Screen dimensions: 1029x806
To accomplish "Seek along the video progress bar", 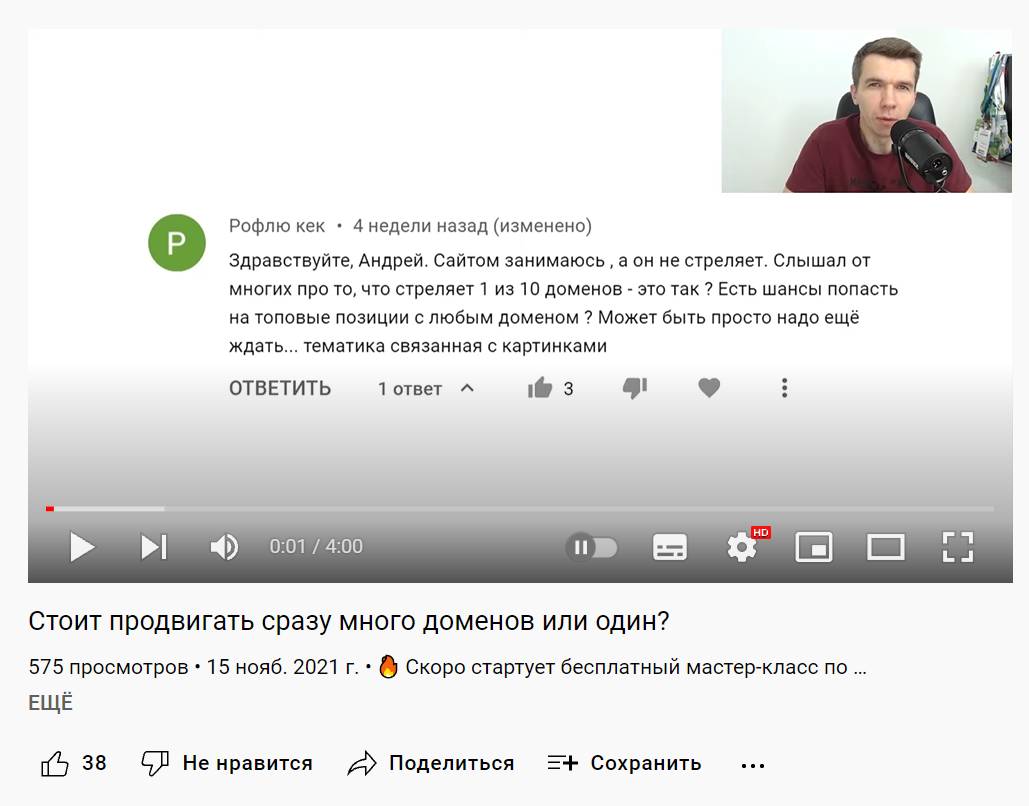I will click(x=520, y=509).
